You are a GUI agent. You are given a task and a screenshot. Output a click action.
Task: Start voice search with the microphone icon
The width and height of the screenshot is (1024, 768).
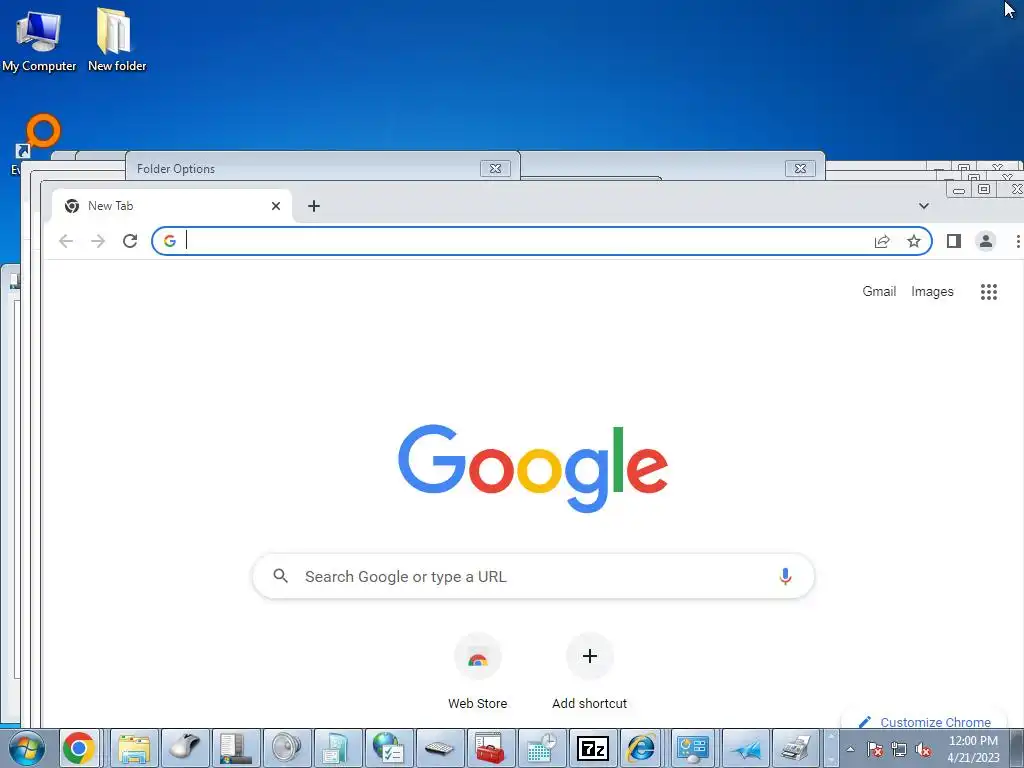(786, 576)
